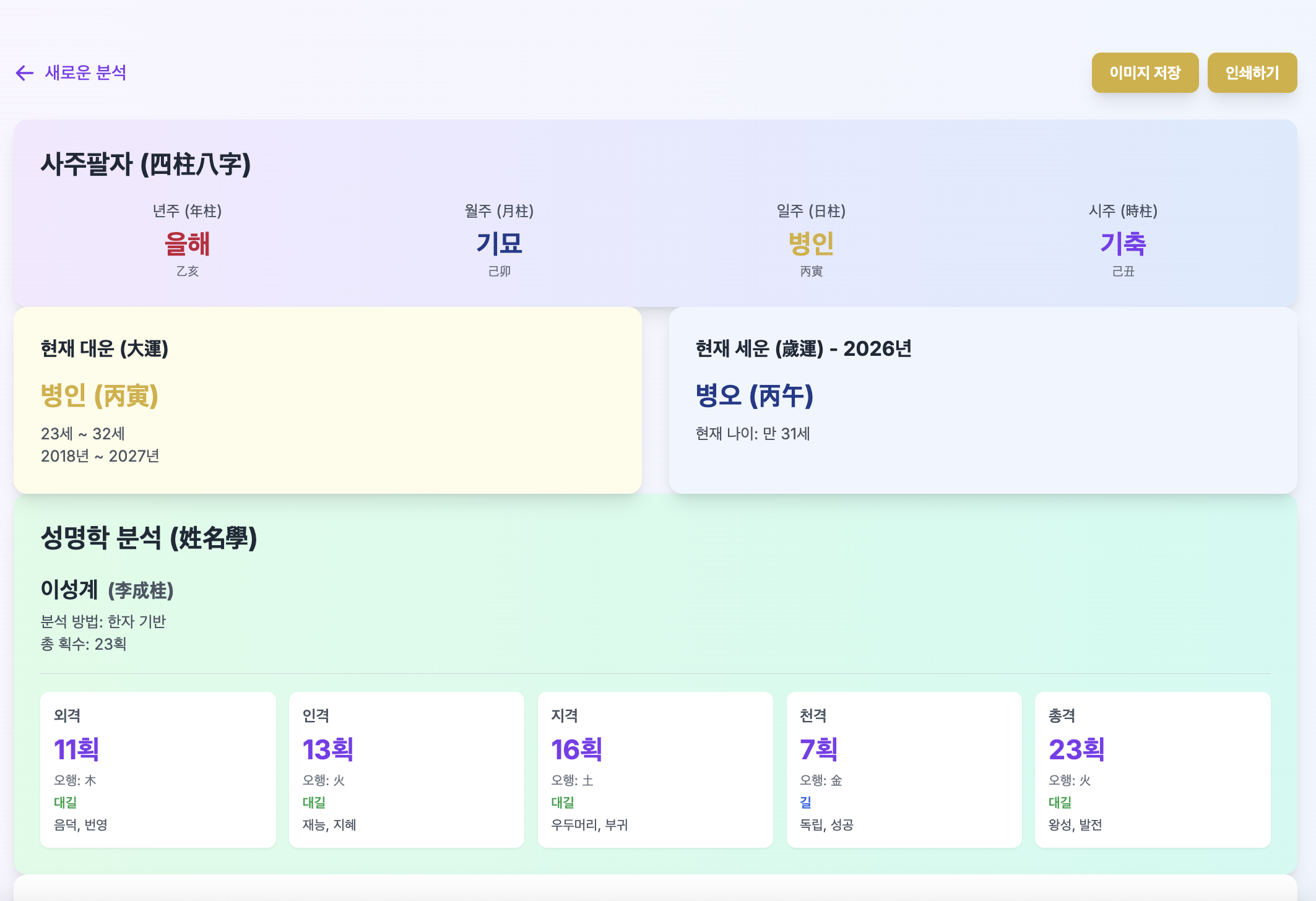Click the 이미지 저장 button
The height and width of the screenshot is (901, 1316).
[x=1145, y=72]
